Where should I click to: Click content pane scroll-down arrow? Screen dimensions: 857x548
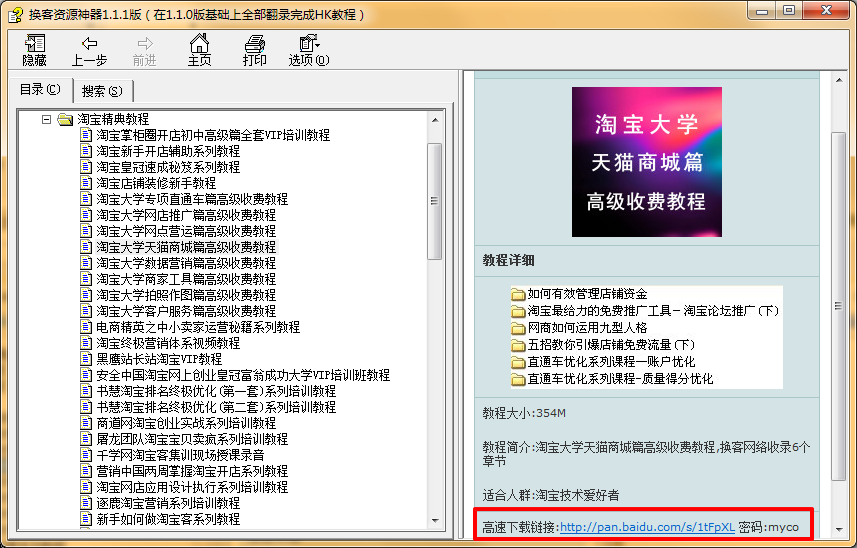(x=838, y=529)
